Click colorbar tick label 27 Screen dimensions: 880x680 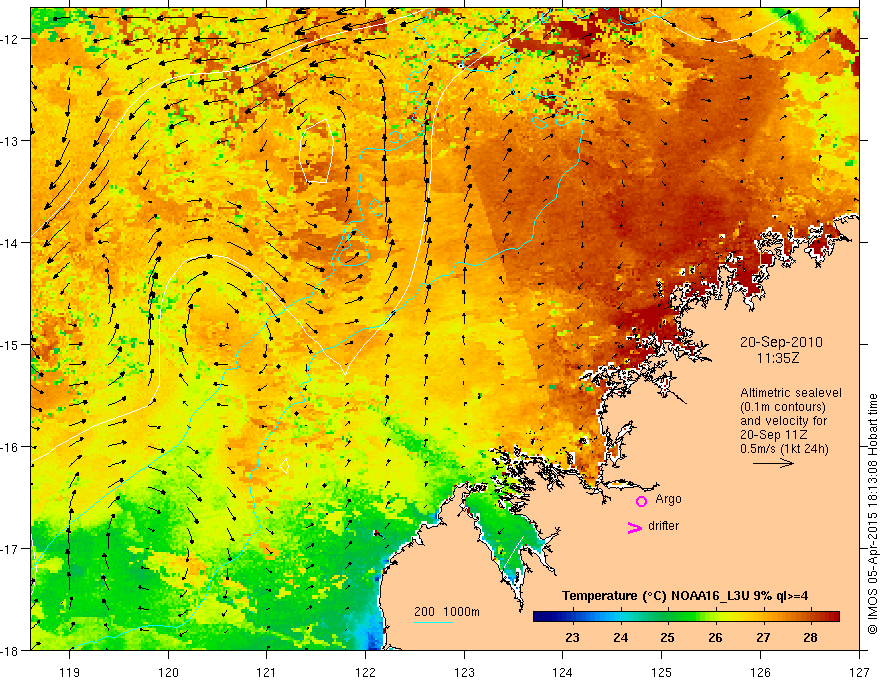pyautogui.click(x=763, y=637)
